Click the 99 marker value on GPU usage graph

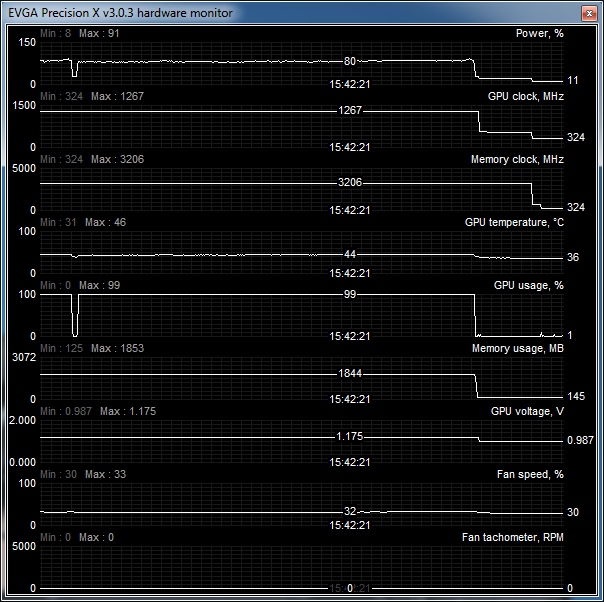pyautogui.click(x=350, y=295)
